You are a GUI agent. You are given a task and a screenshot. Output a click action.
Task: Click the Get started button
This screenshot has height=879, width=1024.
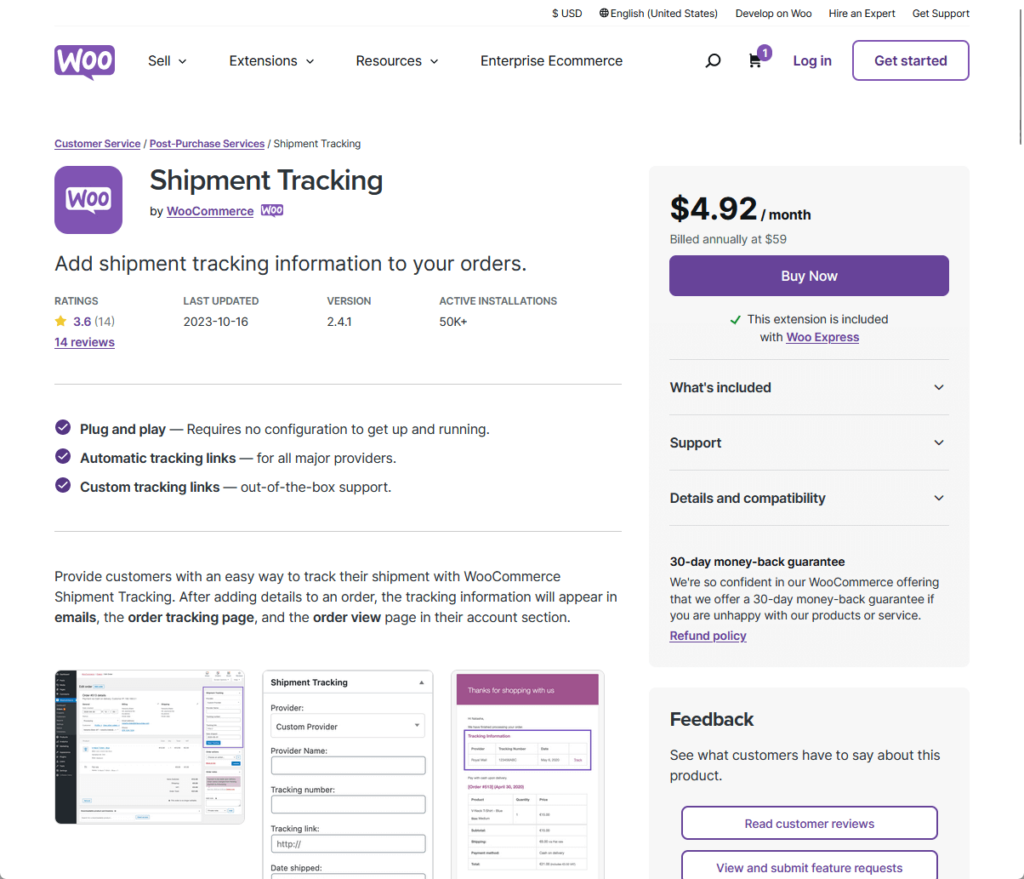(x=910, y=61)
